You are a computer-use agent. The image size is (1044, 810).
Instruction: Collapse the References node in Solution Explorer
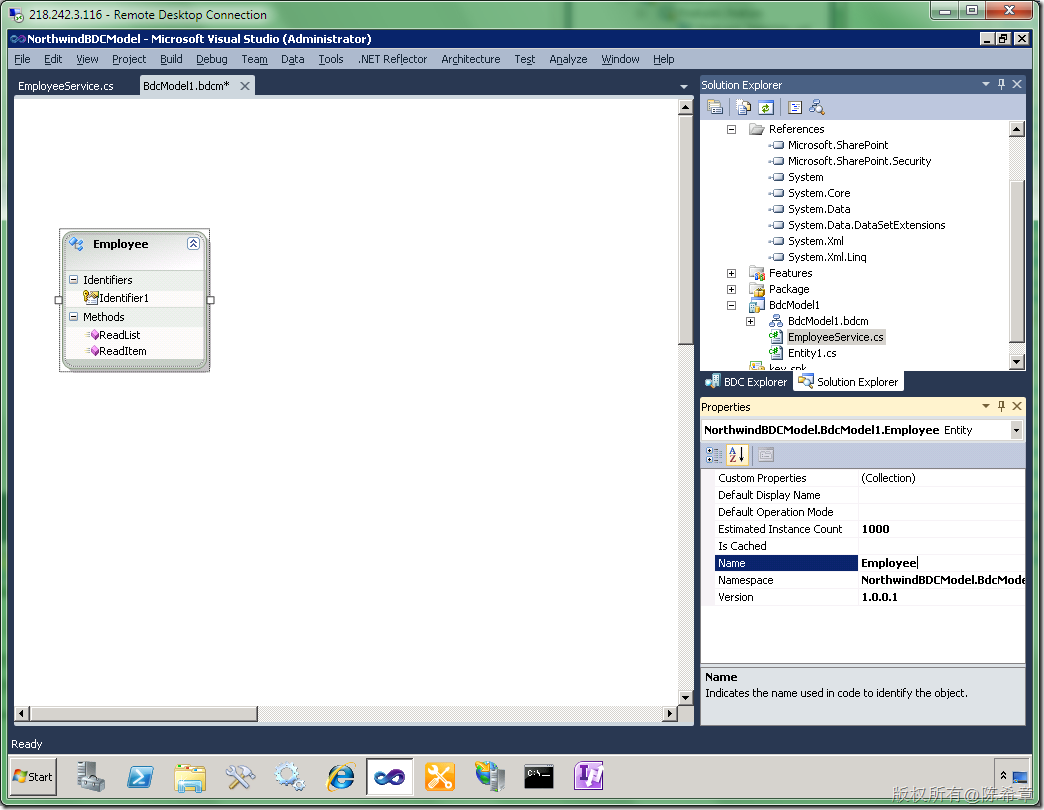click(731, 129)
